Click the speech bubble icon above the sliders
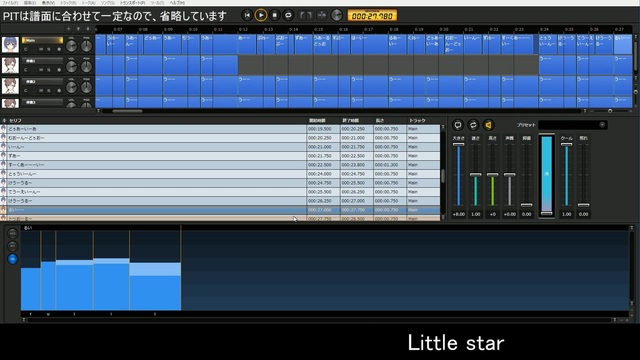Screen dimensions: 640x360 click(x=458, y=125)
